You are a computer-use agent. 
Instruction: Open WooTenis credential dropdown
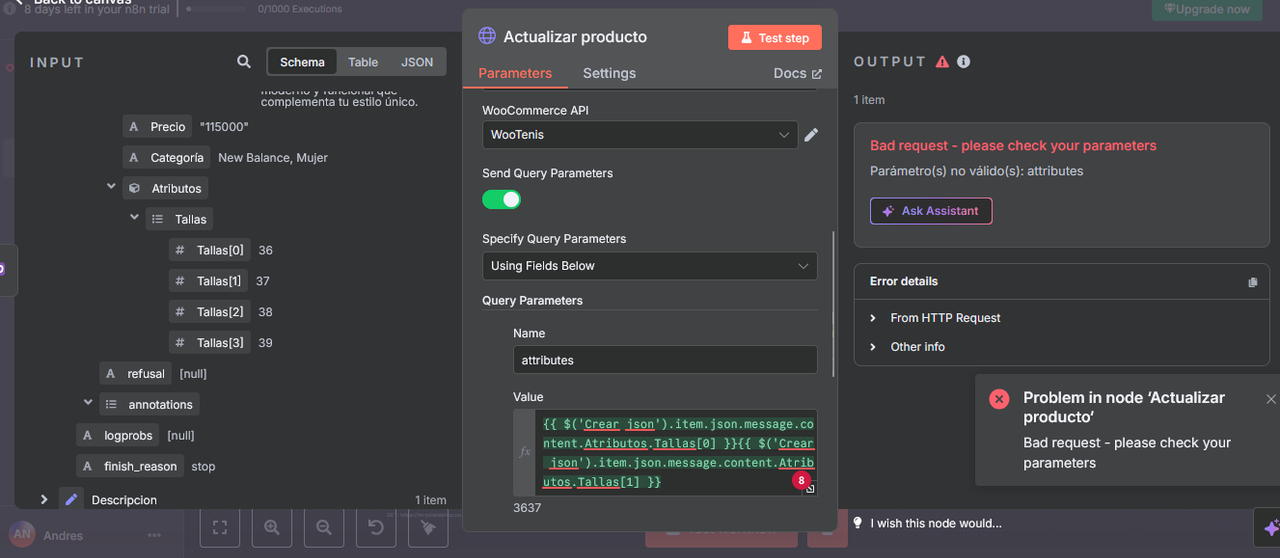[640, 134]
